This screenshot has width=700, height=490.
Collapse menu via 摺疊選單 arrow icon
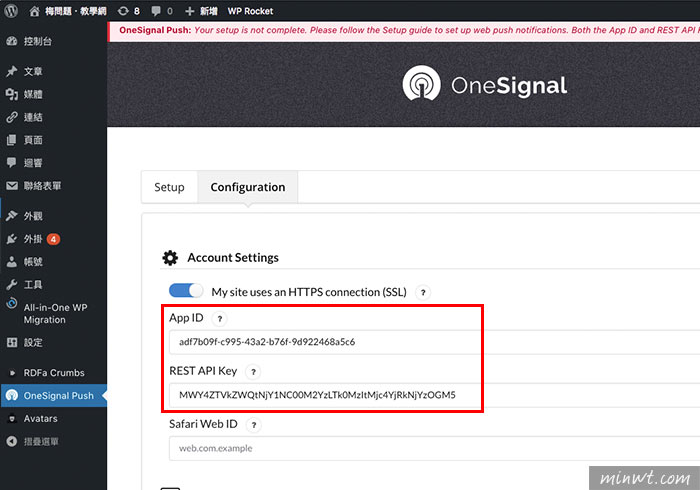(12, 441)
